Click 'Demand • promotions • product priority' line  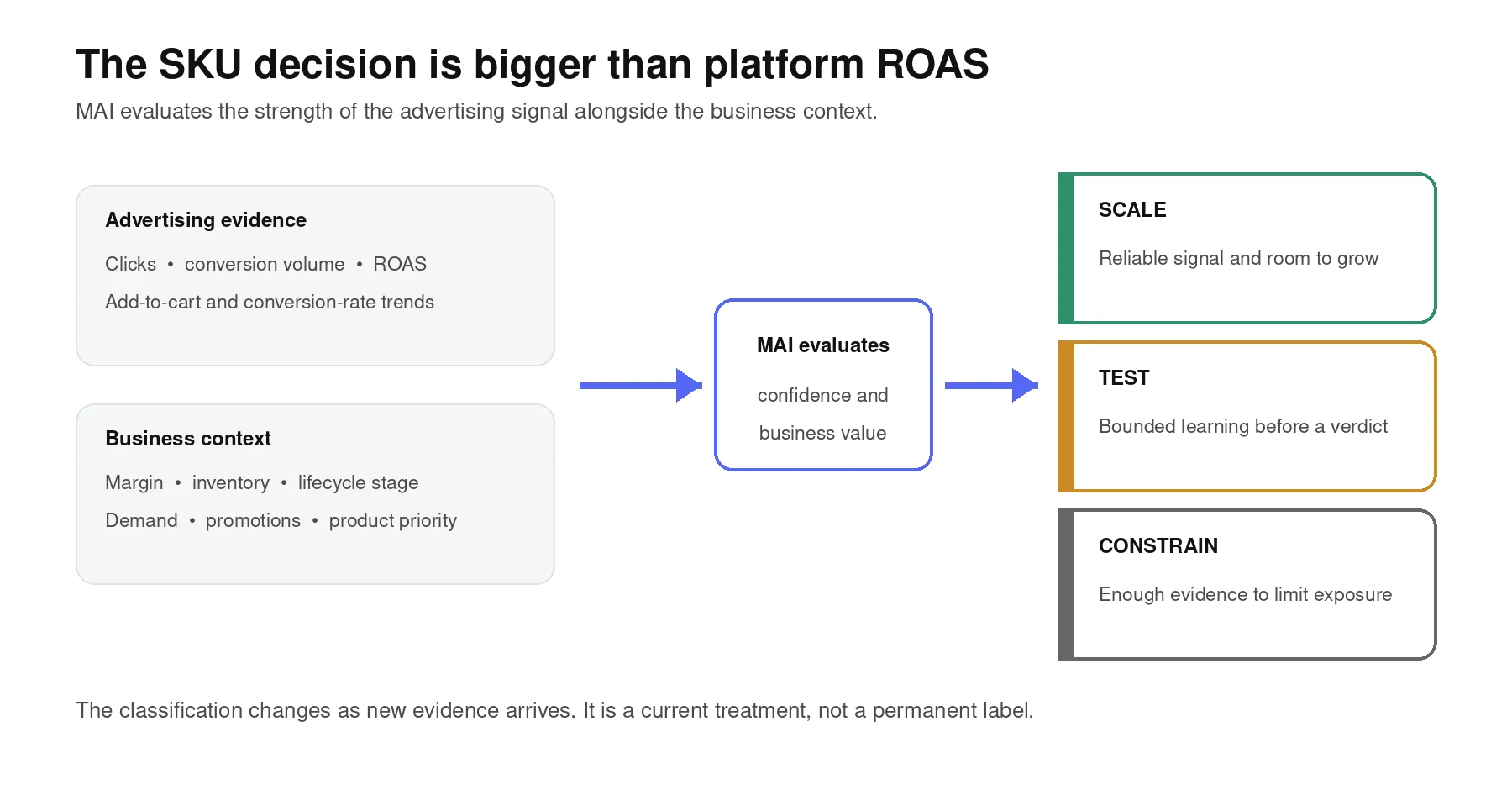point(281,520)
